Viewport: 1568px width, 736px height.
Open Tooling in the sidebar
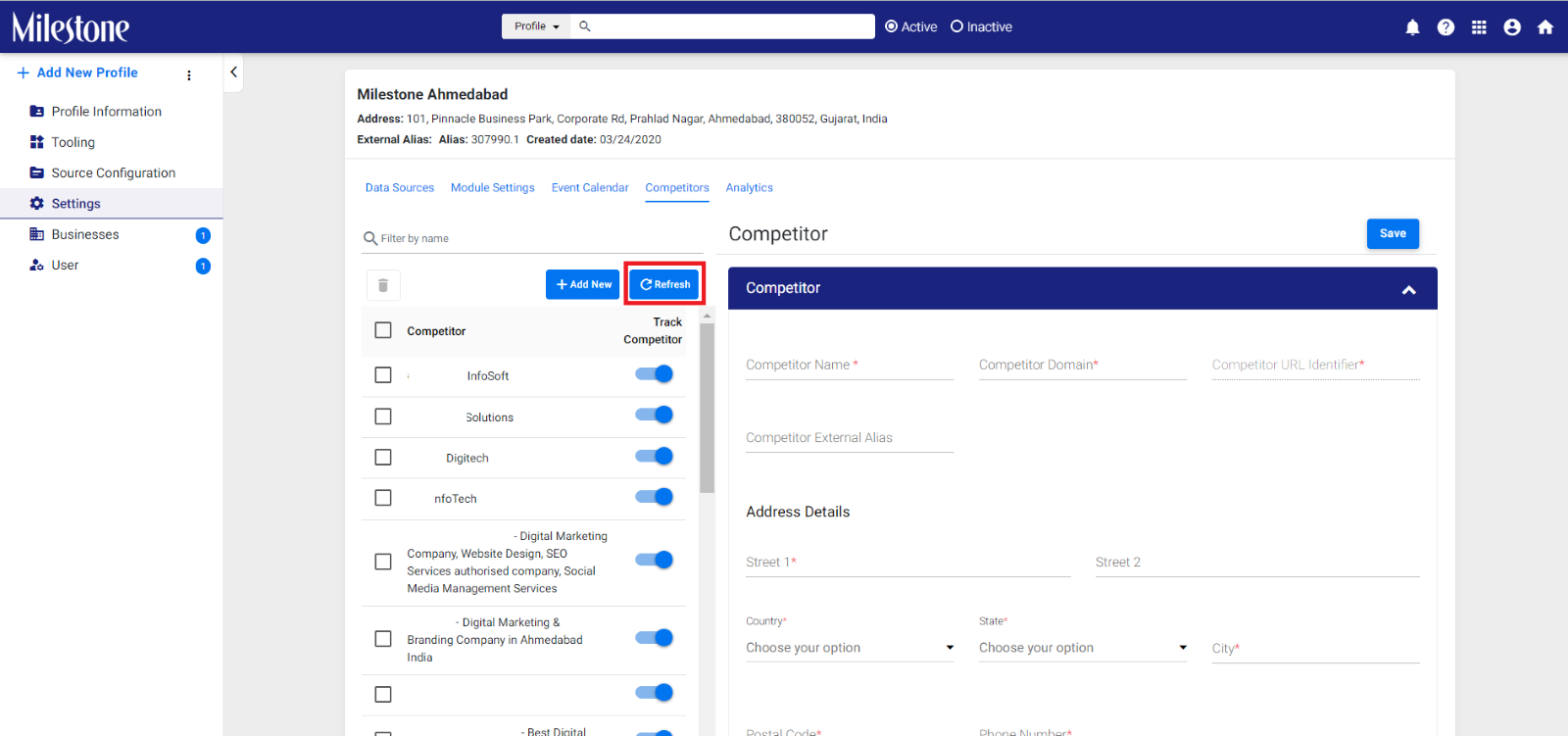pos(73,142)
